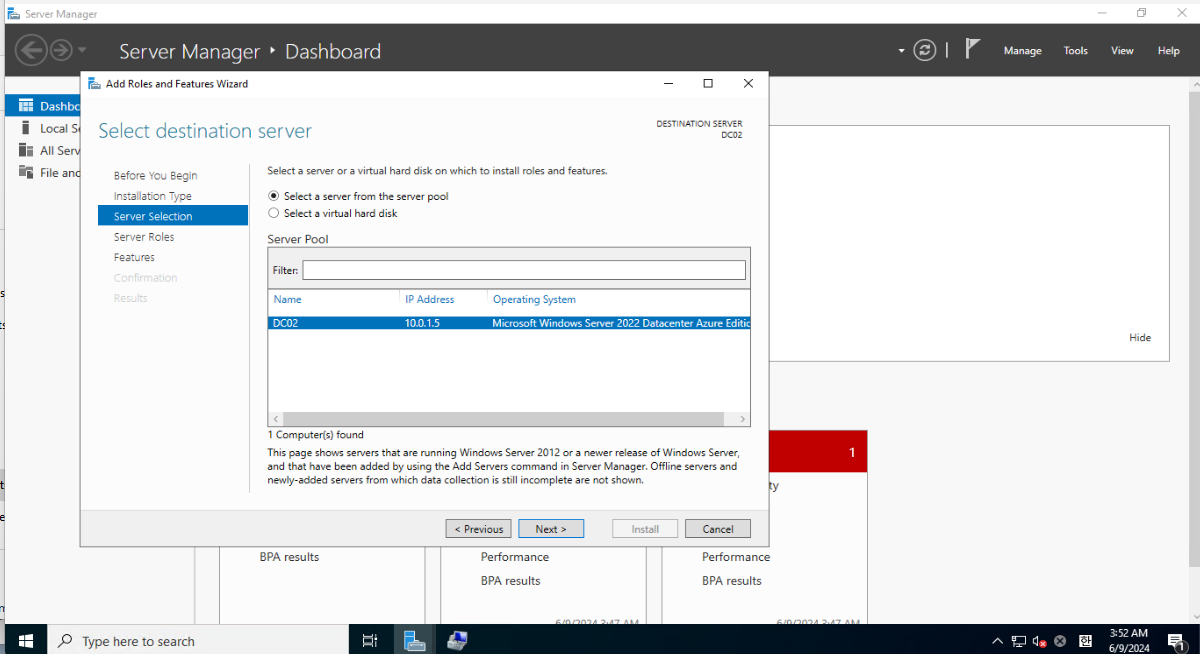Image resolution: width=1200 pixels, height=654 pixels.
Task: Open Task View from the taskbar
Action: click(369, 640)
